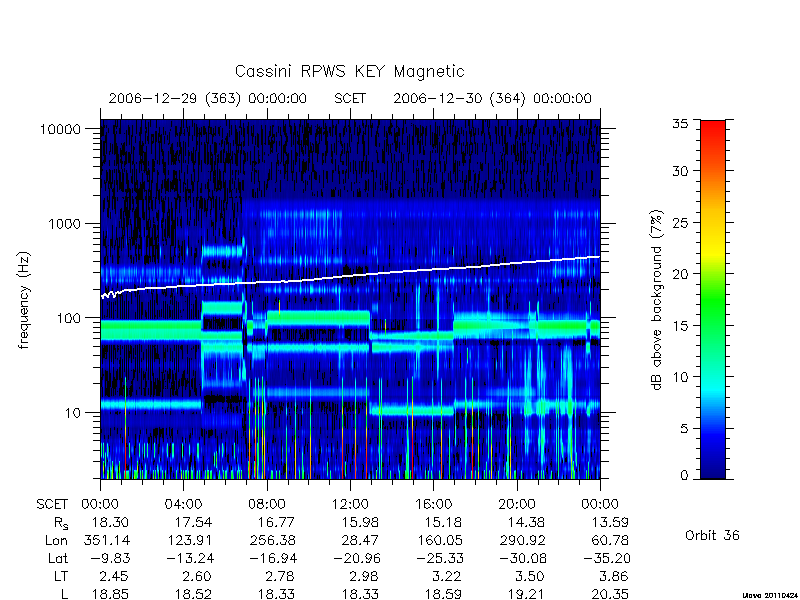Viewport: 800px width, 600px height.
Task: Click the 1000 frequency axis tick label
Action: pos(65,223)
